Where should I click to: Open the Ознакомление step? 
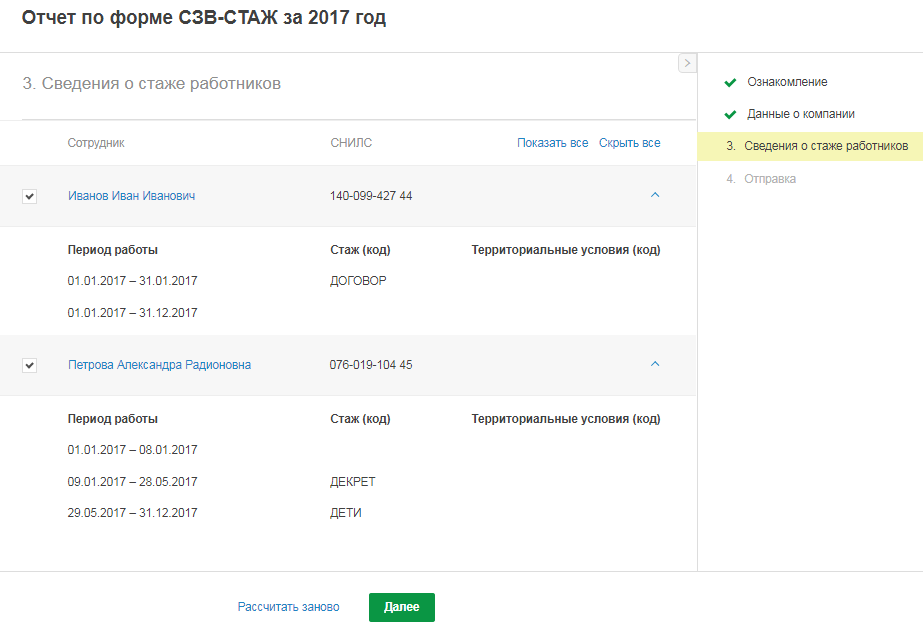coord(787,82)
